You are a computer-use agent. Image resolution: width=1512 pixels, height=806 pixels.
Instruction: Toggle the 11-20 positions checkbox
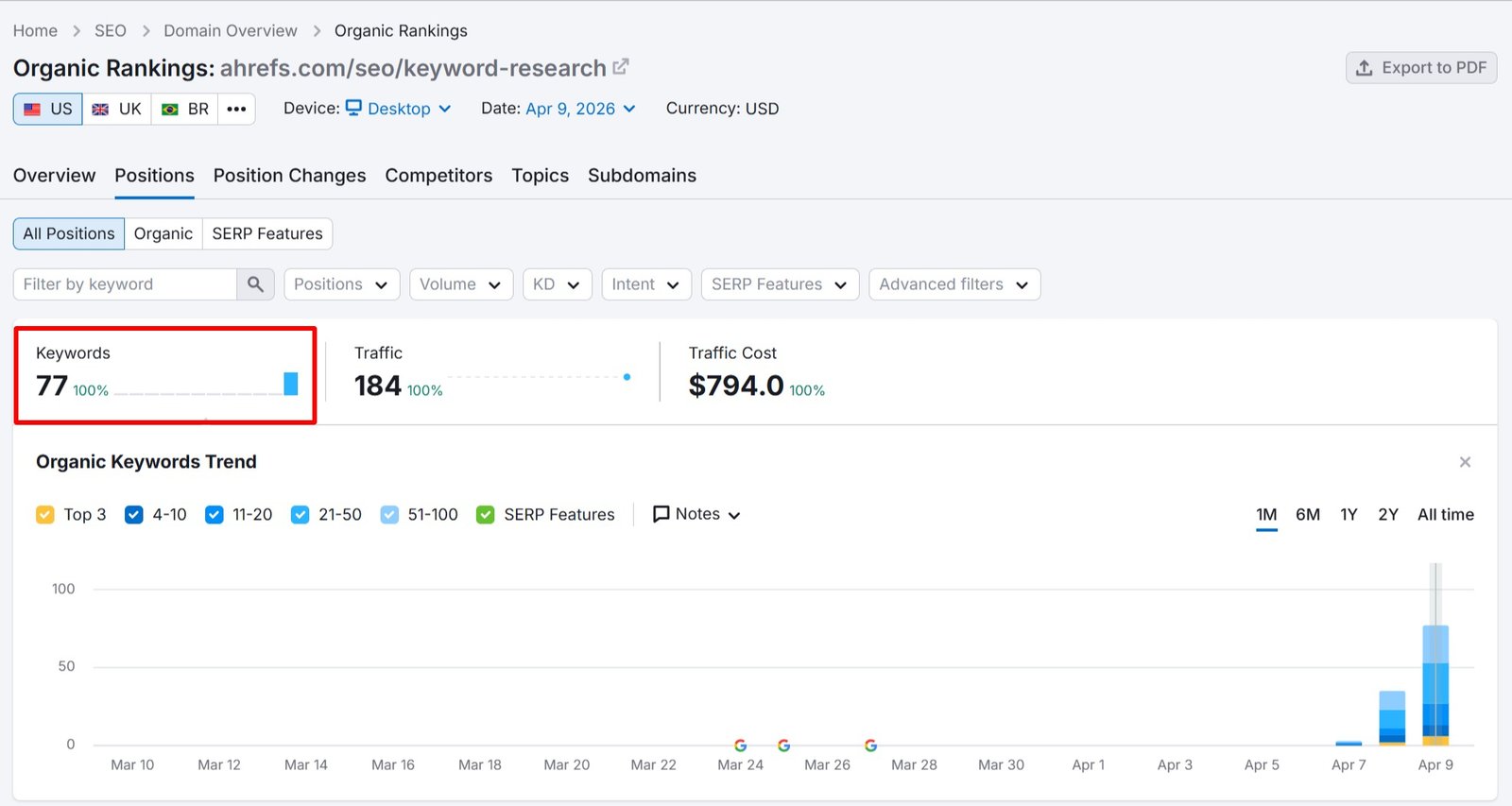[215, 515]
